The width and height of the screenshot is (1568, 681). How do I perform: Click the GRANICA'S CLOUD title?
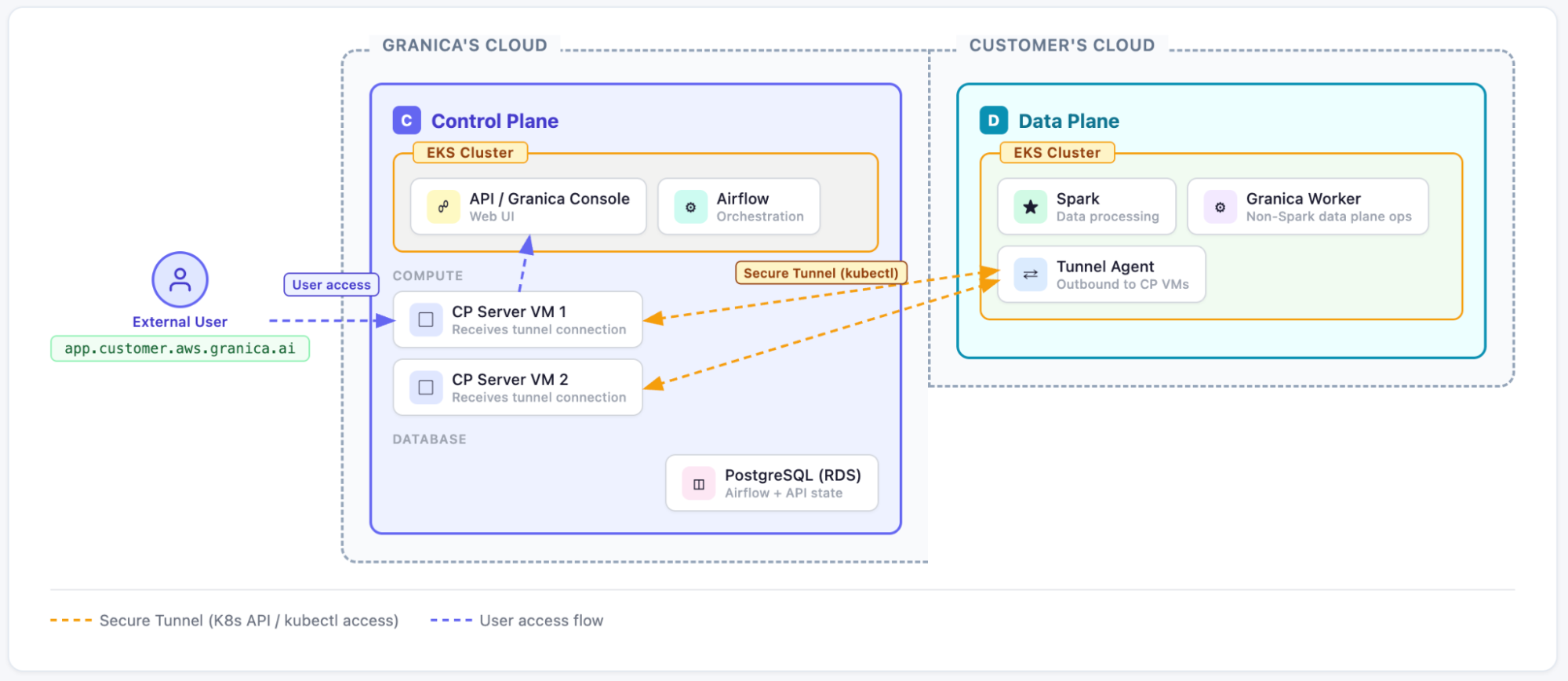(x=464, y=46)
